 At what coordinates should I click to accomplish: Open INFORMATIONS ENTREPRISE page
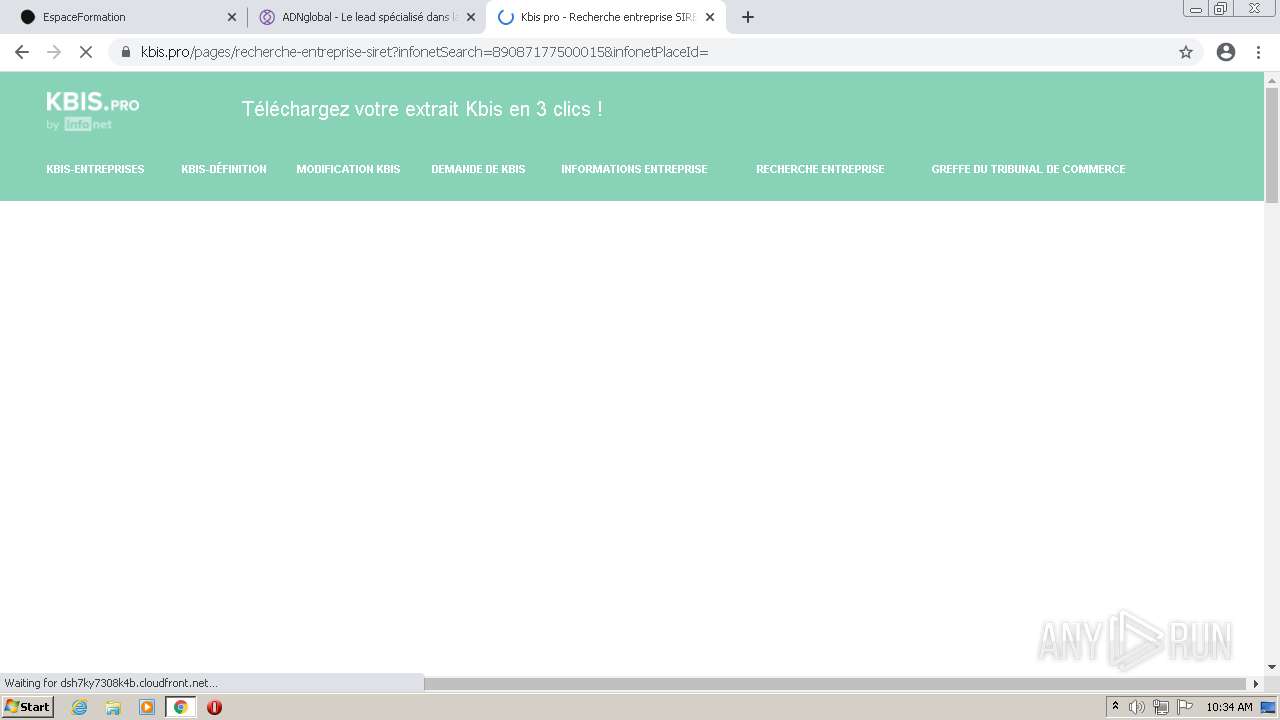click(x=634, y=169)
